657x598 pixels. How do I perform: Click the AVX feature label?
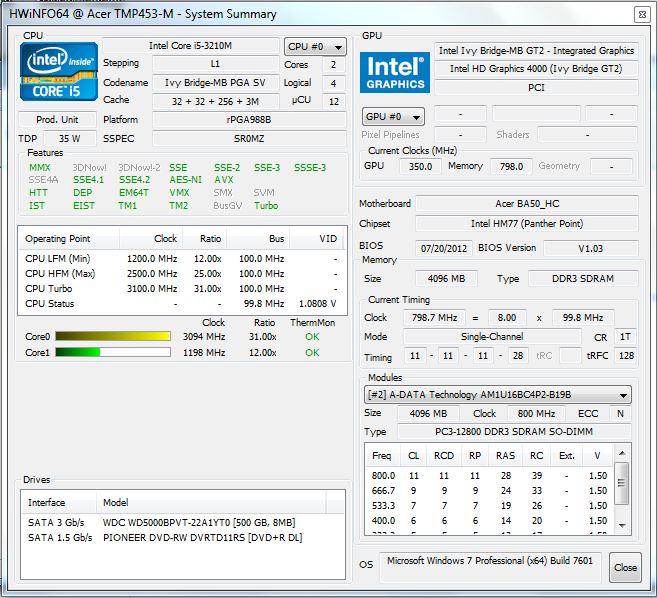tap(224, 180)
